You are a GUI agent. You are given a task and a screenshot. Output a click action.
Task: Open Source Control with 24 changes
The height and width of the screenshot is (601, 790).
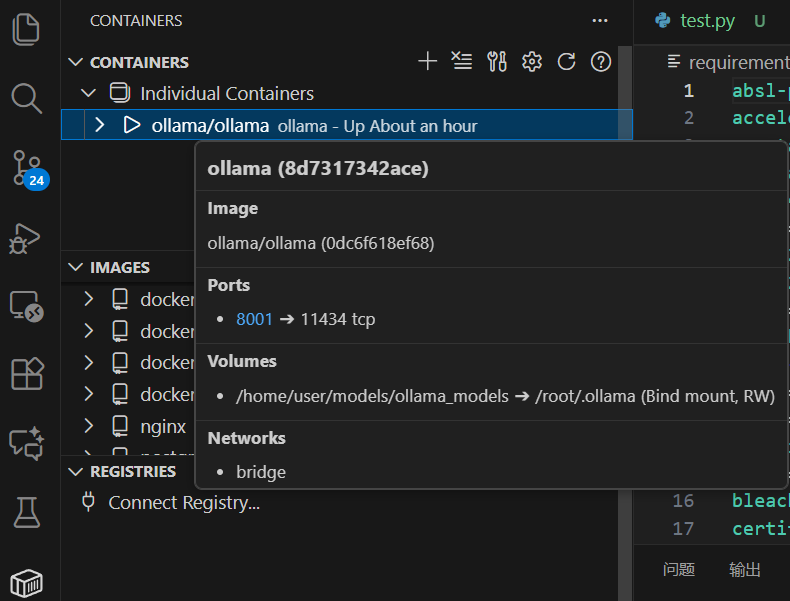tap(27, 168)
